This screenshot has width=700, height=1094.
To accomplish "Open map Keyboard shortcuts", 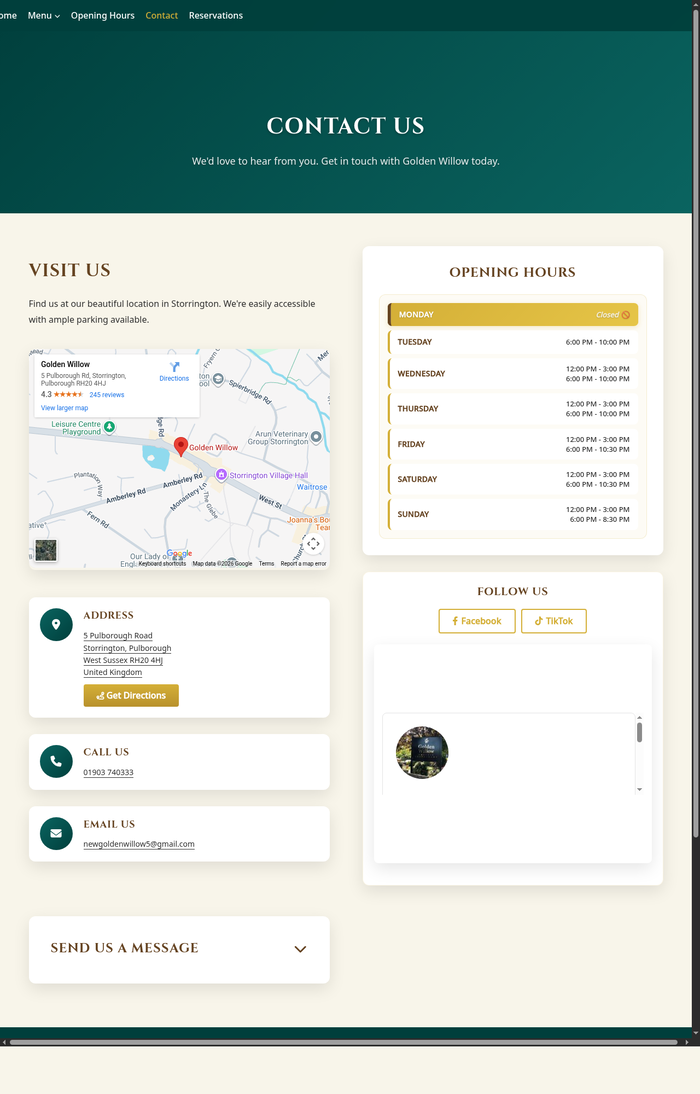I will 162,564.
